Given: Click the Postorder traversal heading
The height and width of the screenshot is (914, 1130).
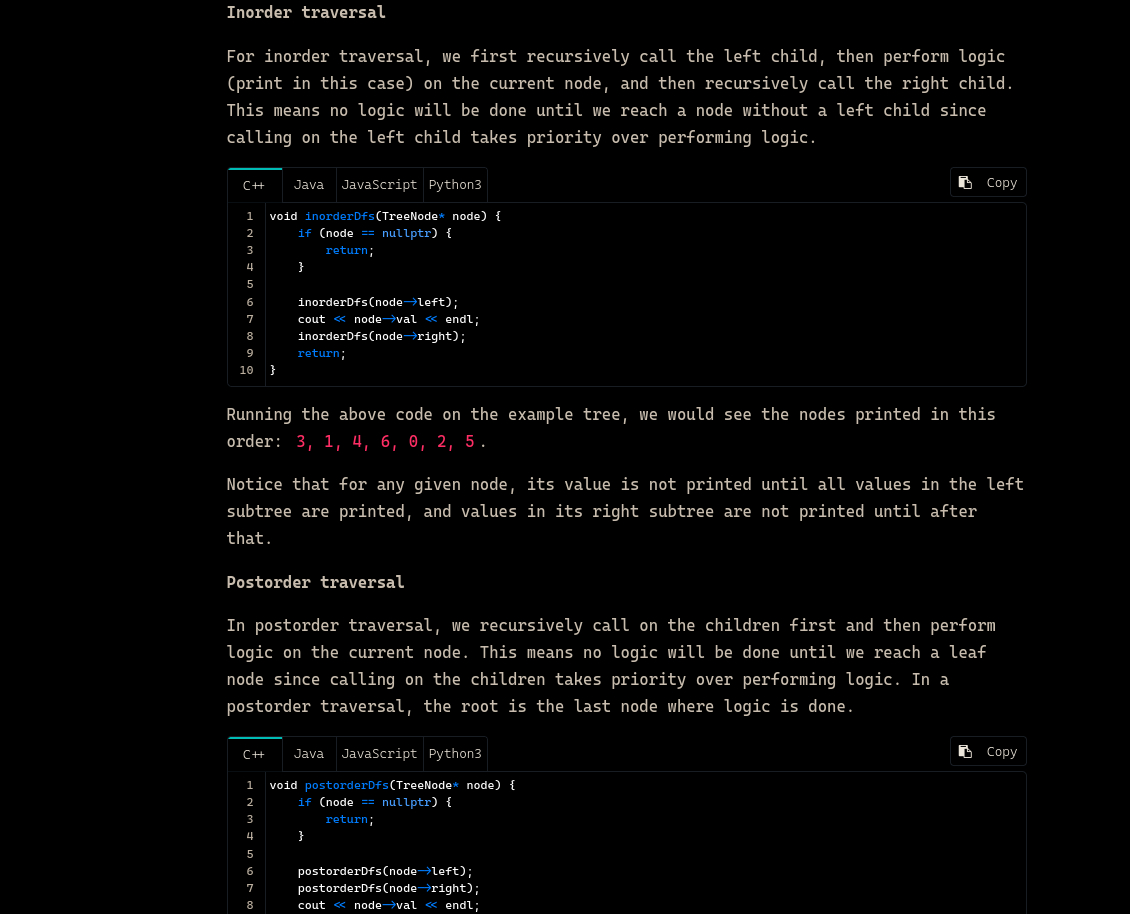Looking at the screenshot, I should click(x=315, y=582).
